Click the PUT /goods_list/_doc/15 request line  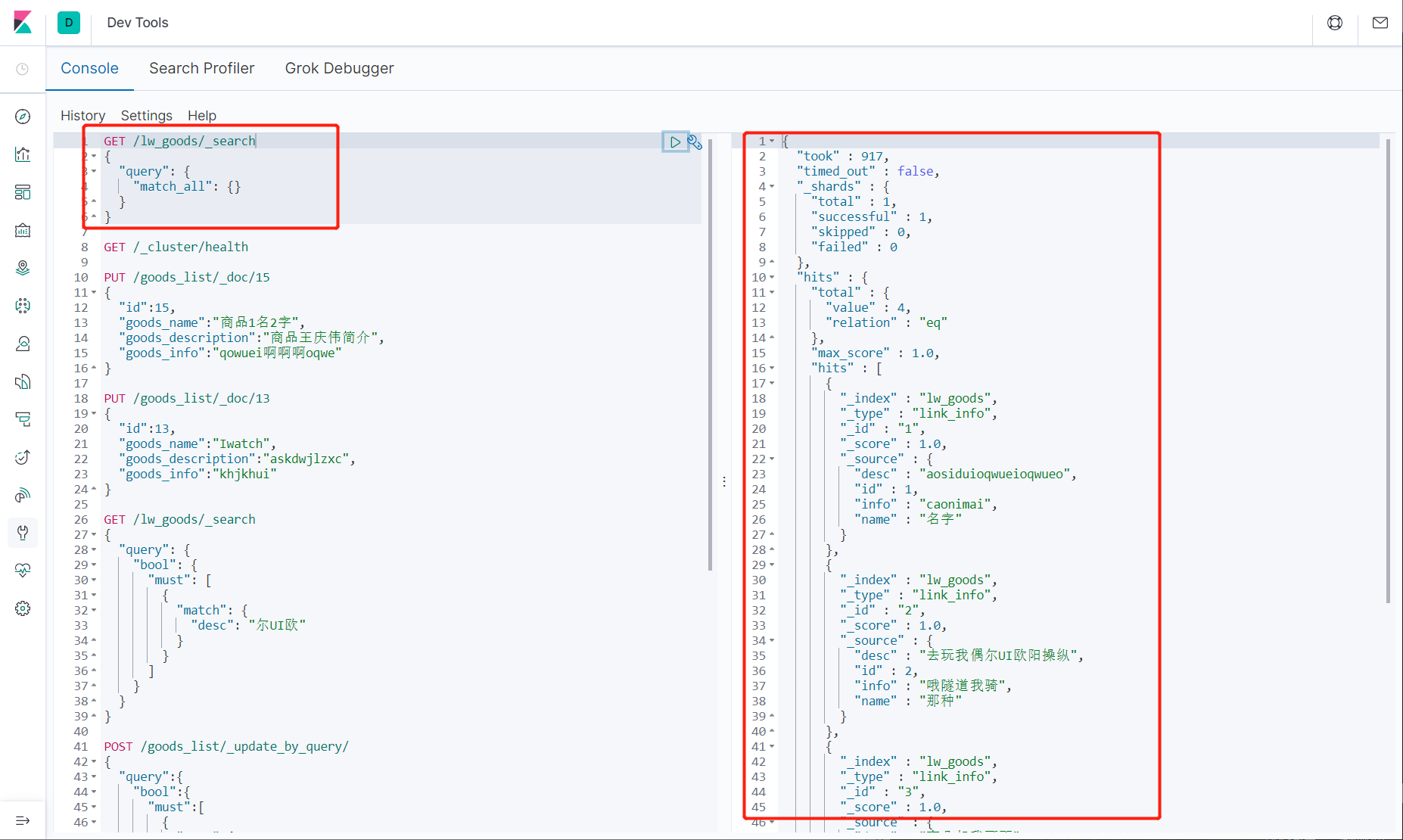(x=187, y=277)
